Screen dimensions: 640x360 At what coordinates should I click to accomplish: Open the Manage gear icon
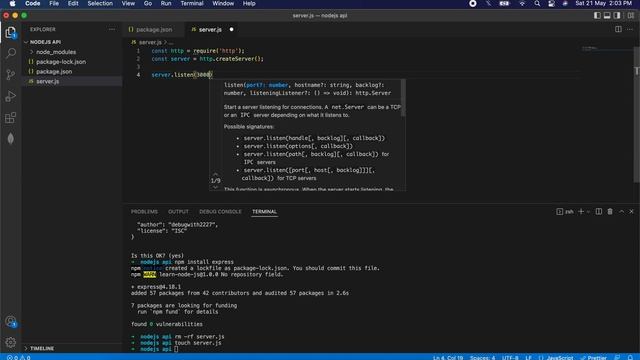coord(11,342)
